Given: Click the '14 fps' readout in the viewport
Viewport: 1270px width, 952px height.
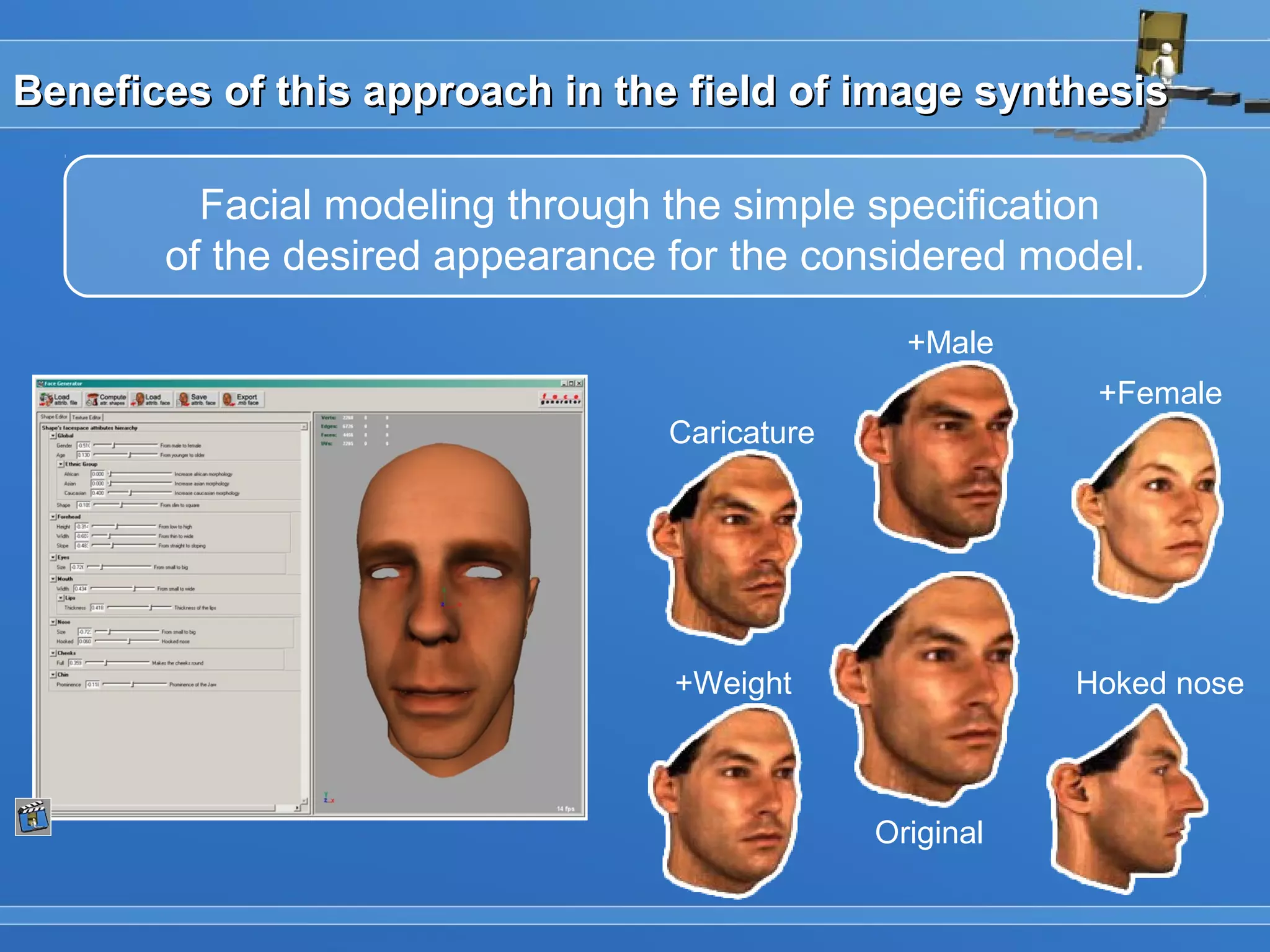Looking at the screenshot, I should 566,809.
